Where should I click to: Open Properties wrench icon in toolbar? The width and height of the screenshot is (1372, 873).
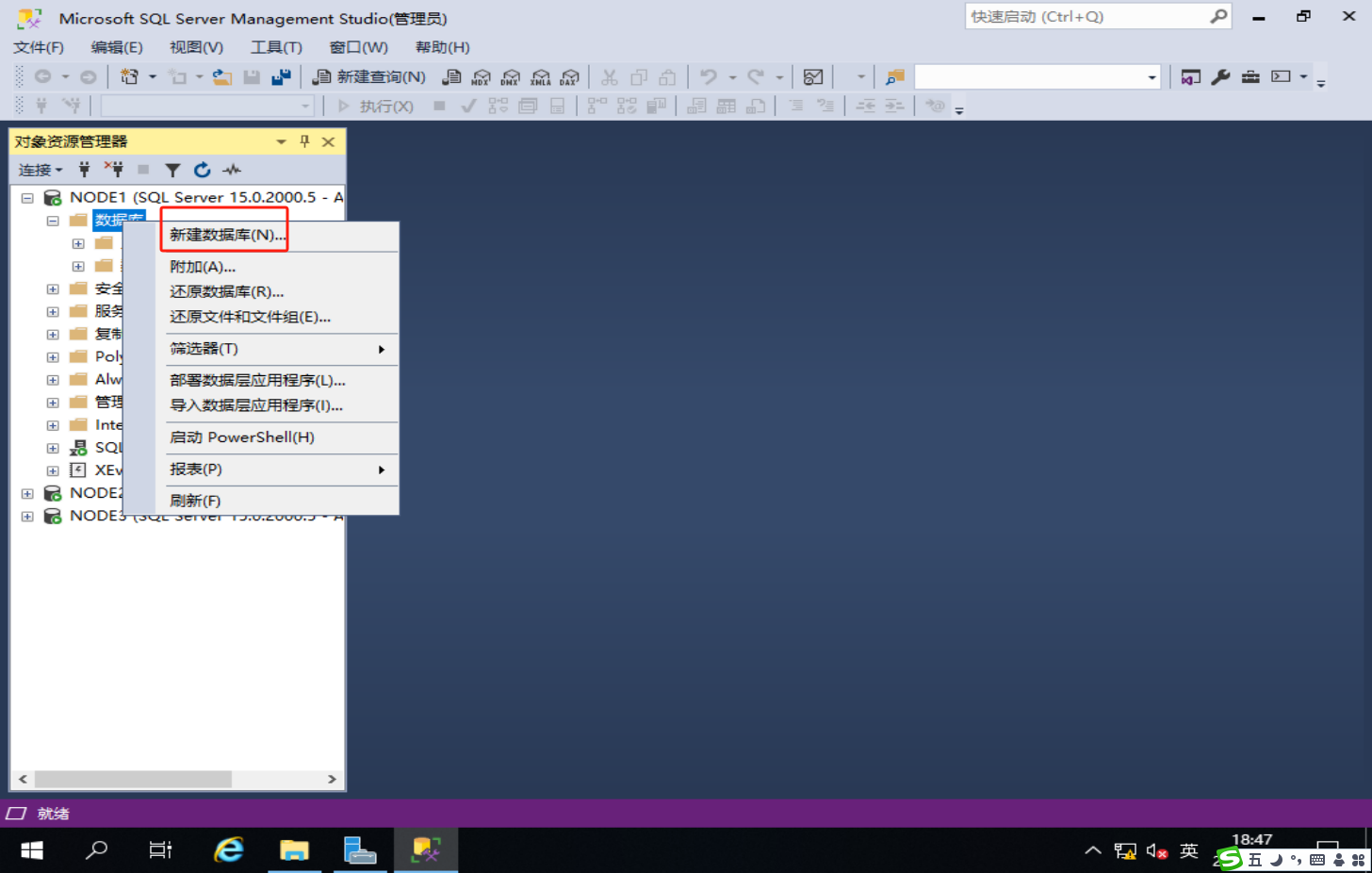tap(1221, 77)
